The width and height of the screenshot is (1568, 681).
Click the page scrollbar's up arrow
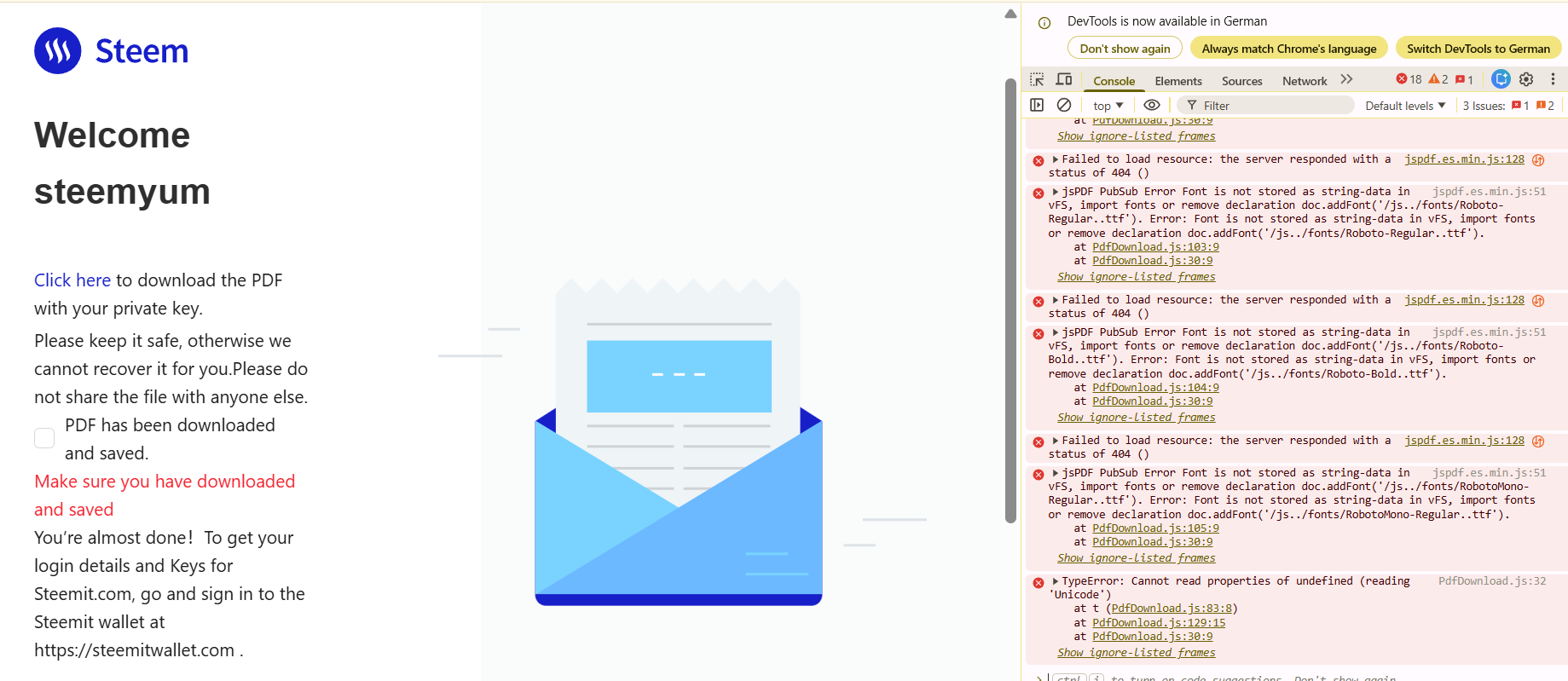(x=1010, y=14)
